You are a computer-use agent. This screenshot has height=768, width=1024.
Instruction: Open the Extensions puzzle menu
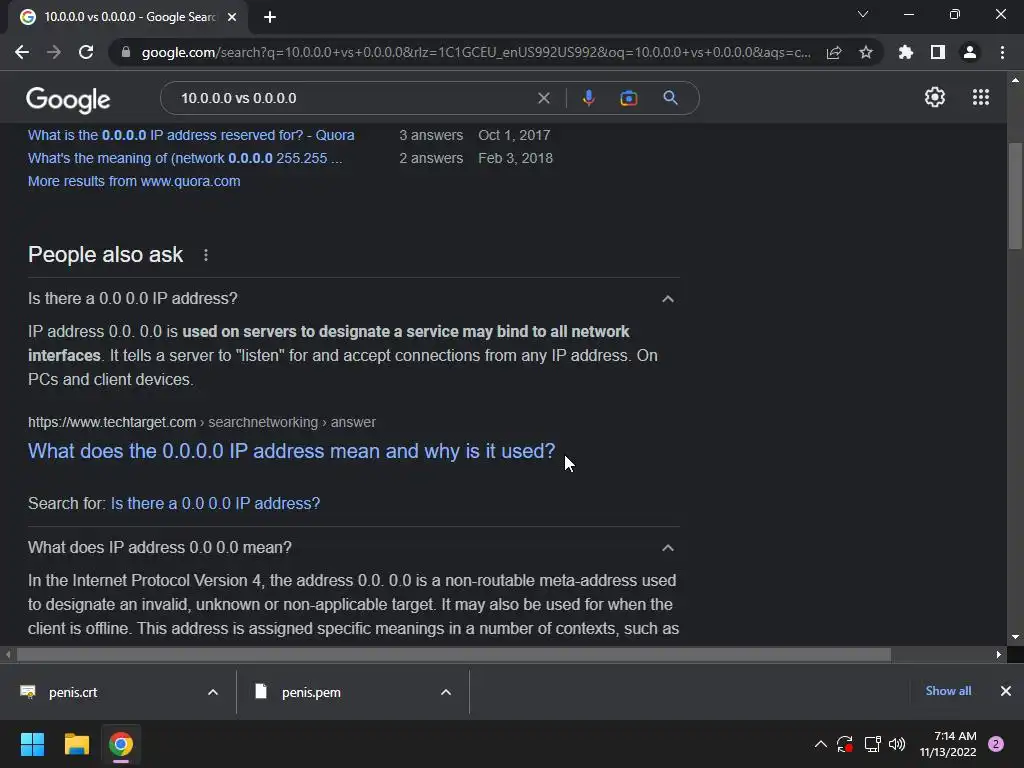[x=906, y=52]
